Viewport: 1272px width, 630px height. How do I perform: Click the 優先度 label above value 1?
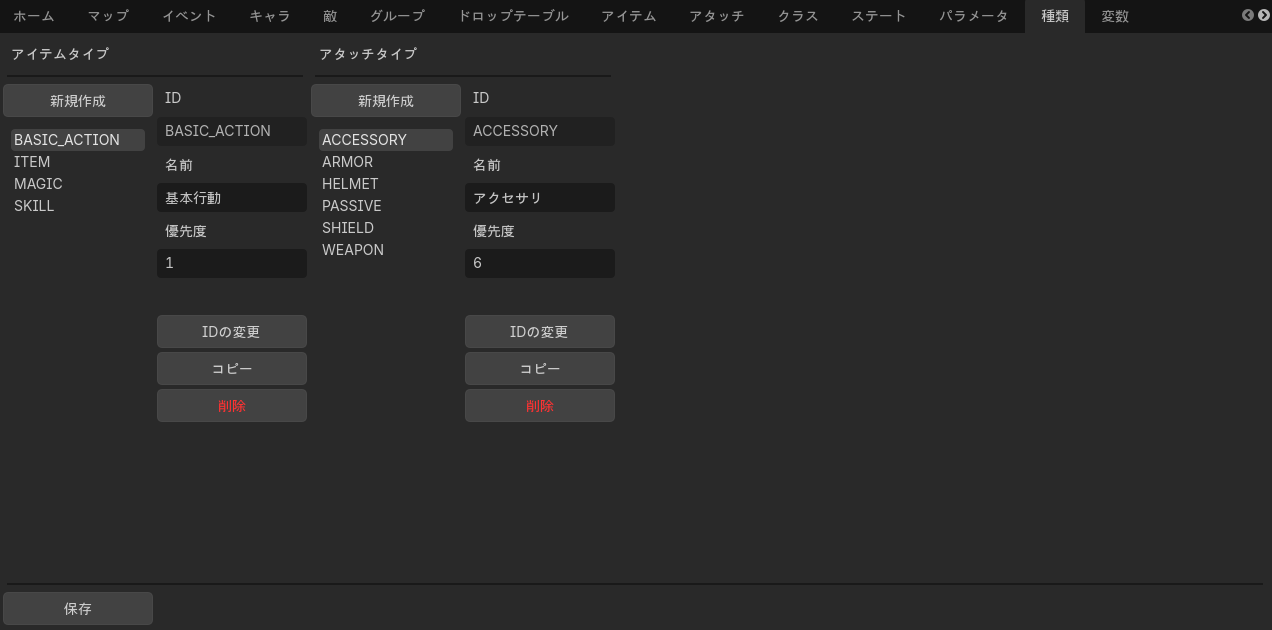(x=186, y=231)
